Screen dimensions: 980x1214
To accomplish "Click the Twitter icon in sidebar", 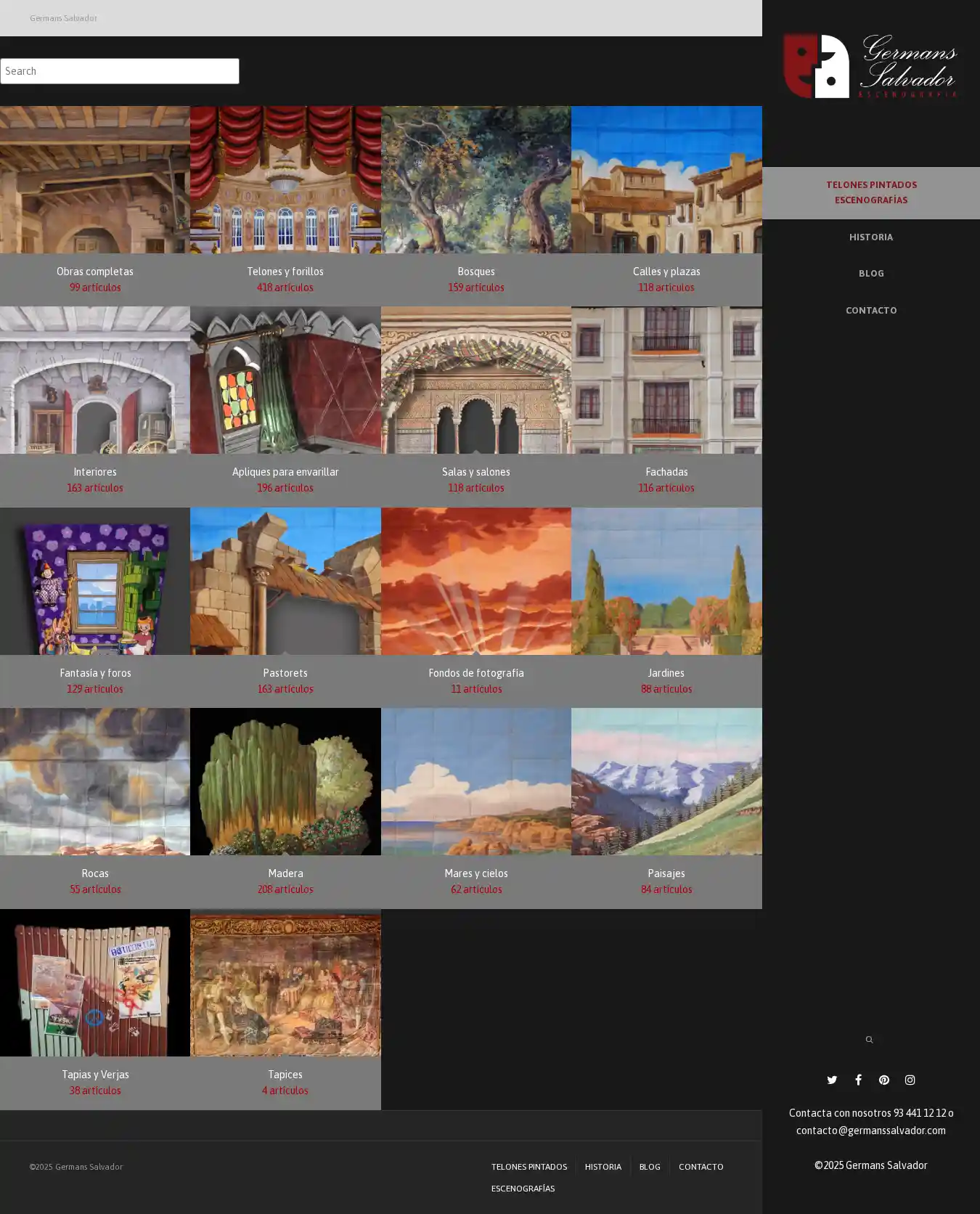I will (832, 1080).
